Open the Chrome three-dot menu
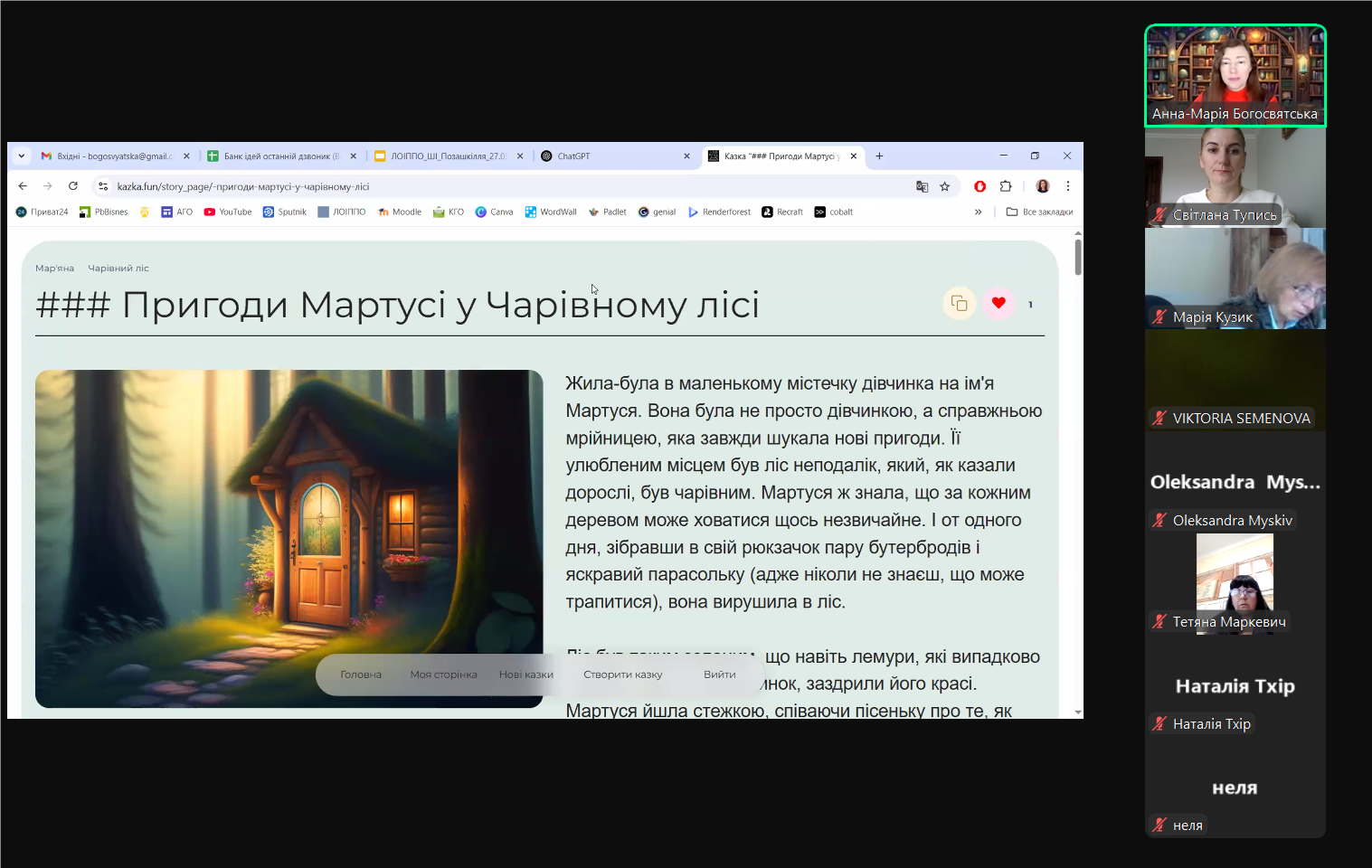 point(1068,186)
